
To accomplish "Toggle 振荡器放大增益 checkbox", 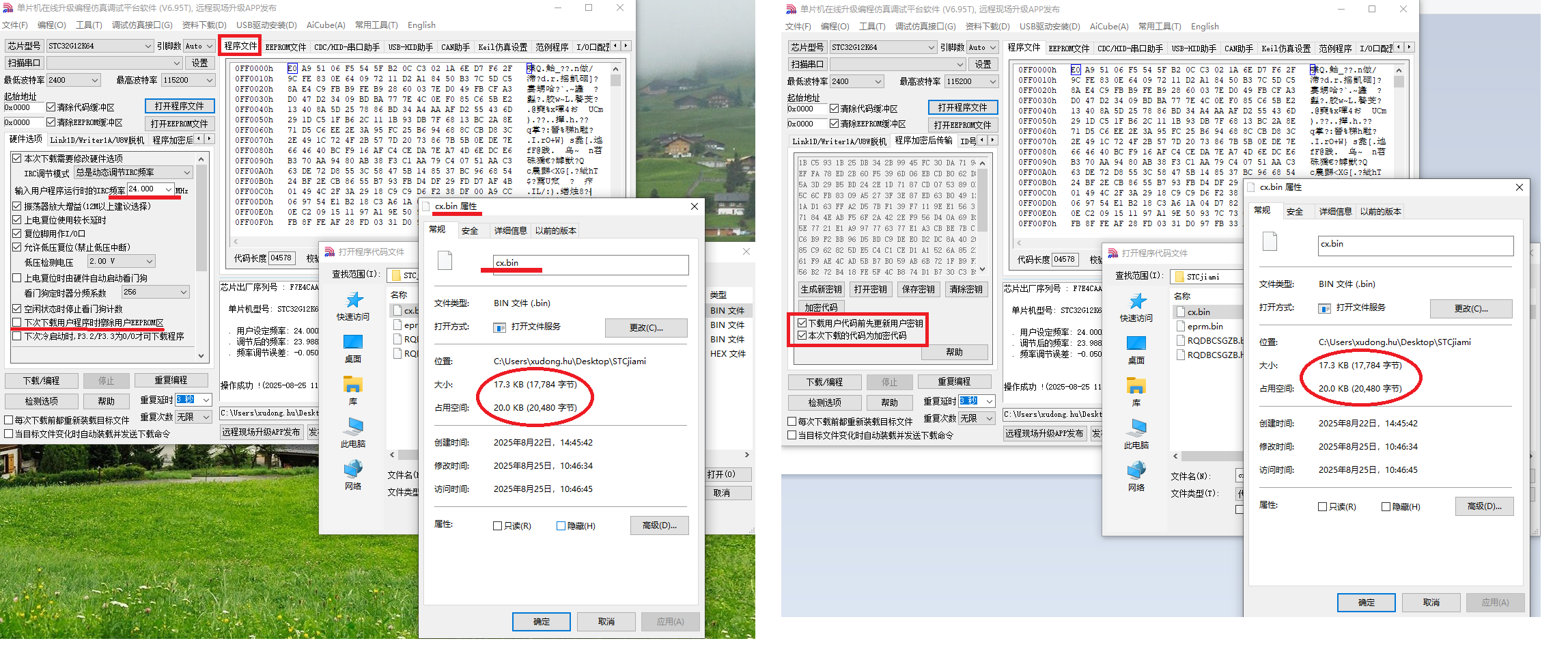I will 17,206.
